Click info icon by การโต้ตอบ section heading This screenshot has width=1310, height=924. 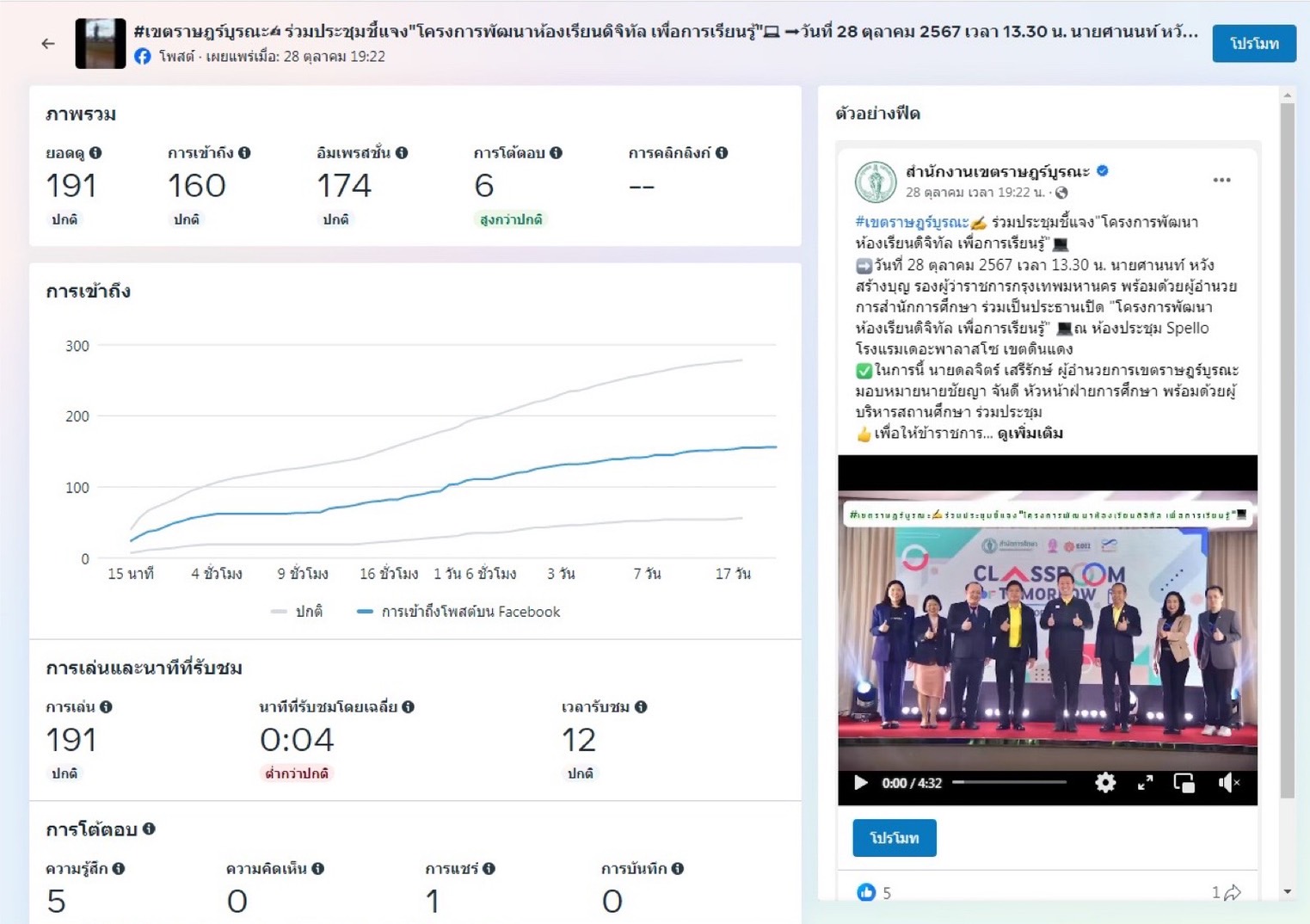149,829
